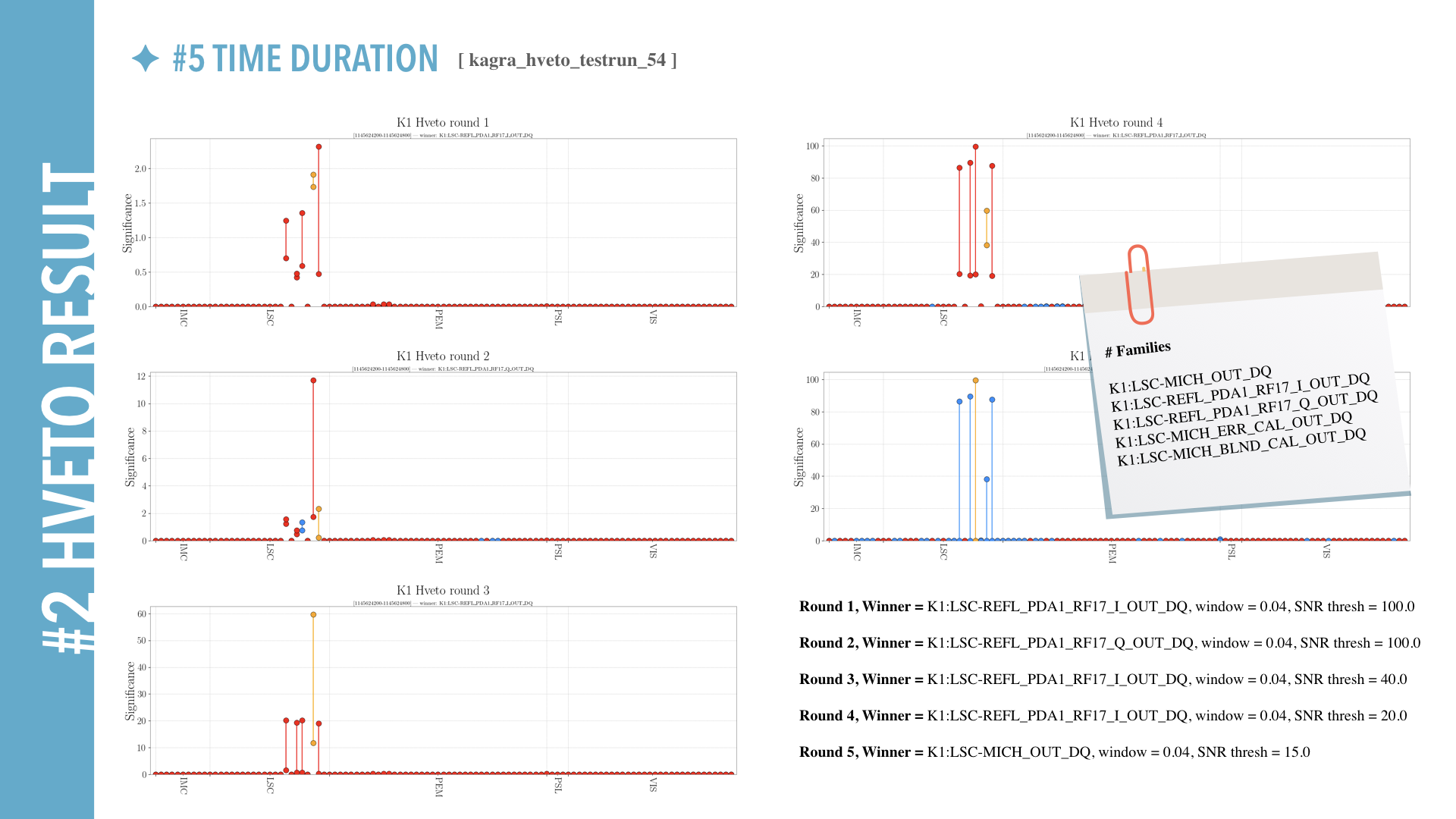Image resolution: width=1456 pixels, height=819 pixels.
Task: Click the 'IMC' axis label under round 4 plot
Action: 857,318
